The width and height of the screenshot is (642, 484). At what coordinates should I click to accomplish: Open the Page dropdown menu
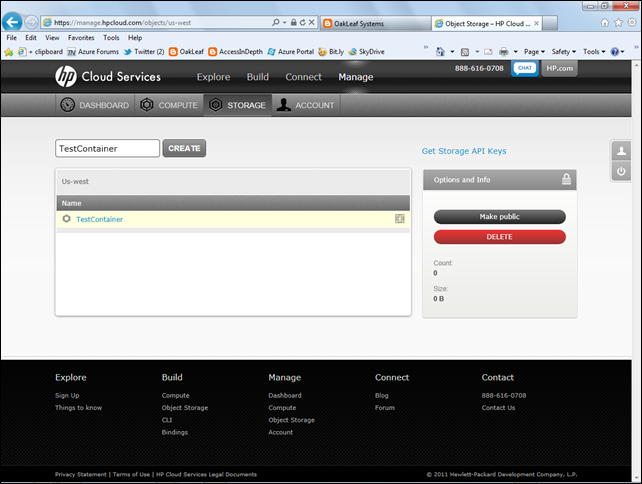pos(534,52)
